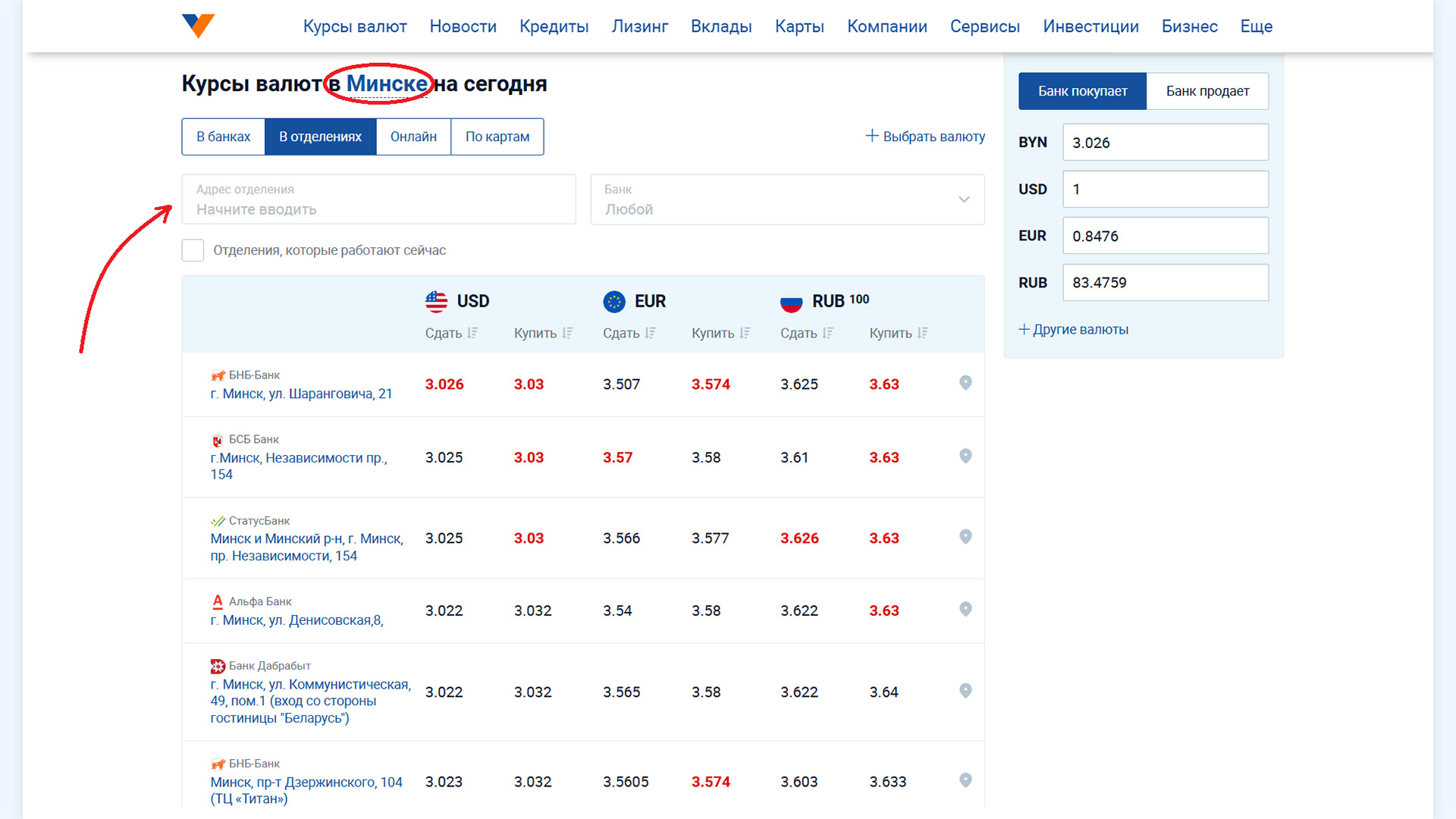
Task: Open 'Кредиты' in top navigation
Action: (554, 27)
